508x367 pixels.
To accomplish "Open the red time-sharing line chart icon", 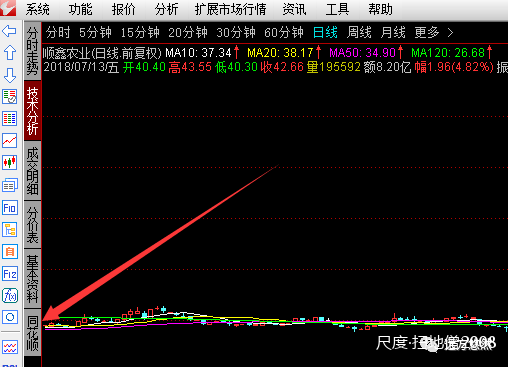I will tap(10, 141).
